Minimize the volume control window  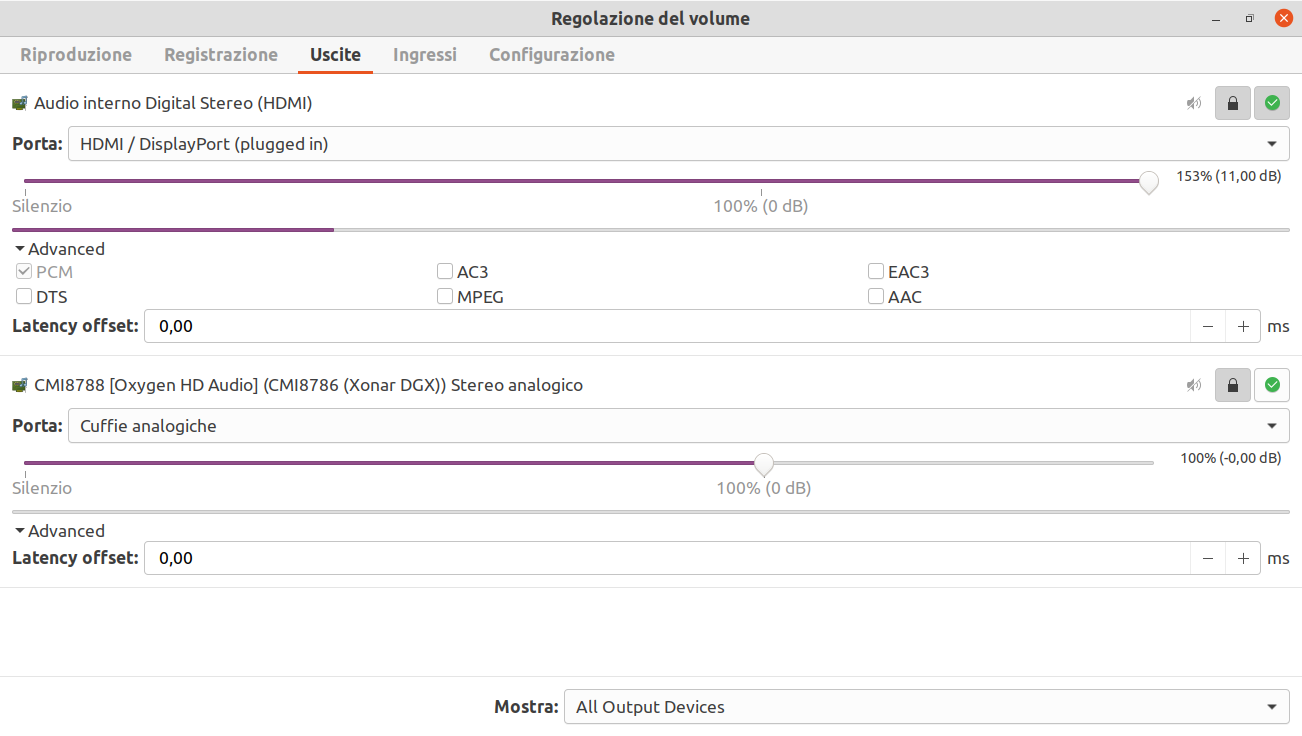pos(1215,18)
